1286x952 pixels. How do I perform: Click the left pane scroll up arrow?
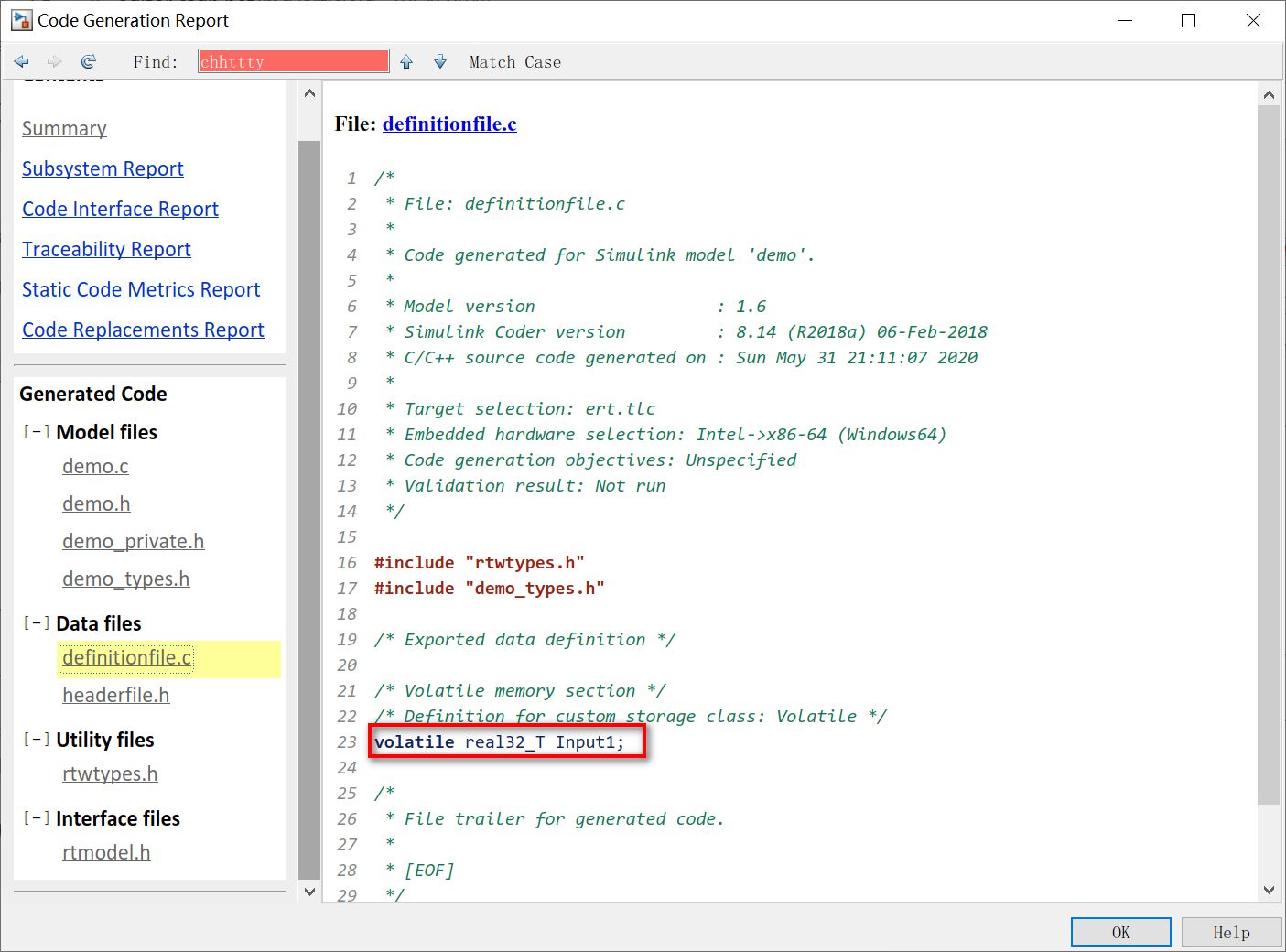coord(309,93)
